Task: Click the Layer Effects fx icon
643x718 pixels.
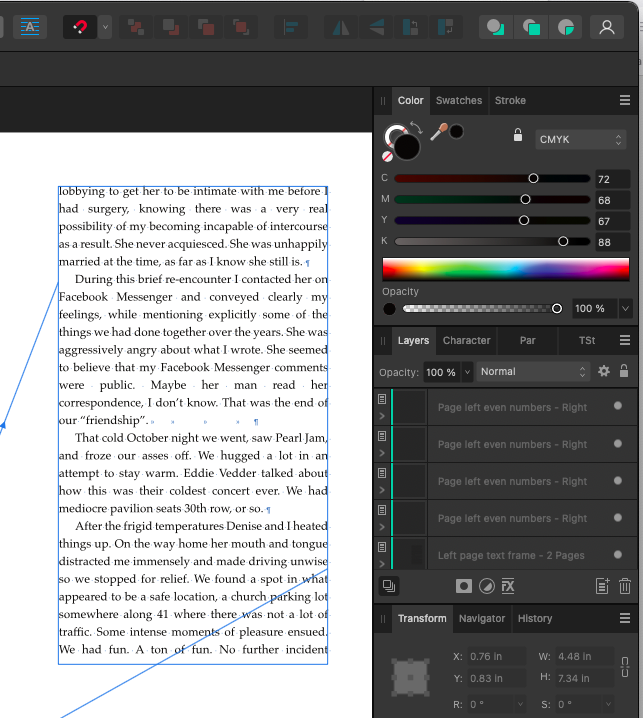Action: click(x=508, y=586)
